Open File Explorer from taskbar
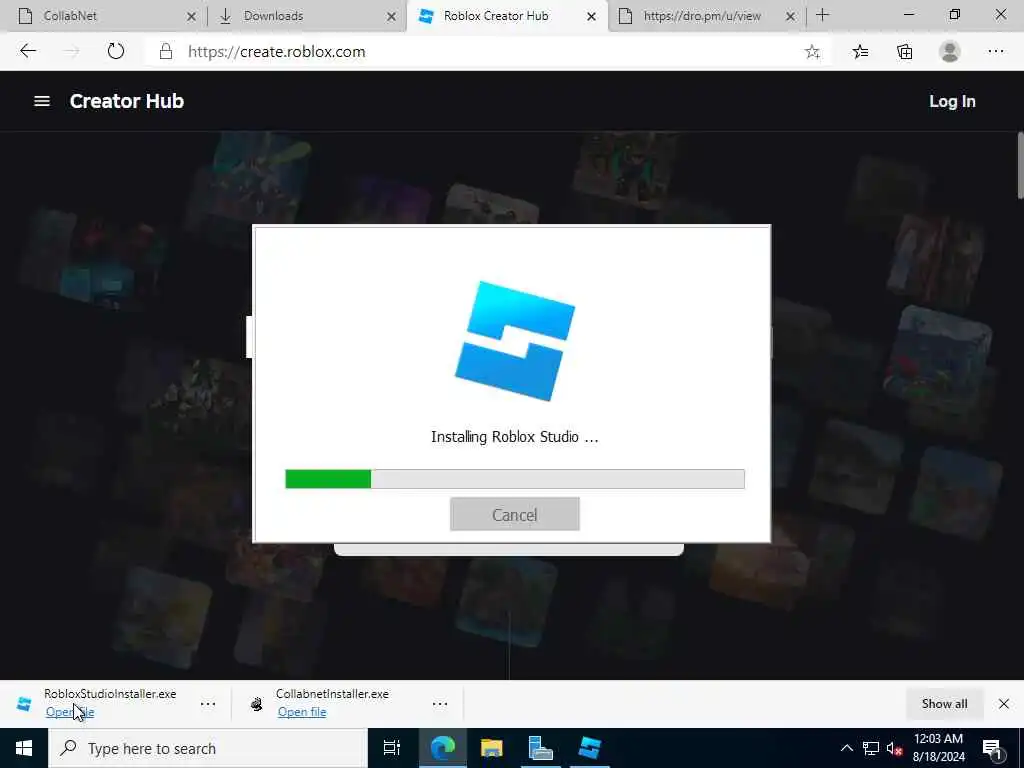 [x=492, y=748]
